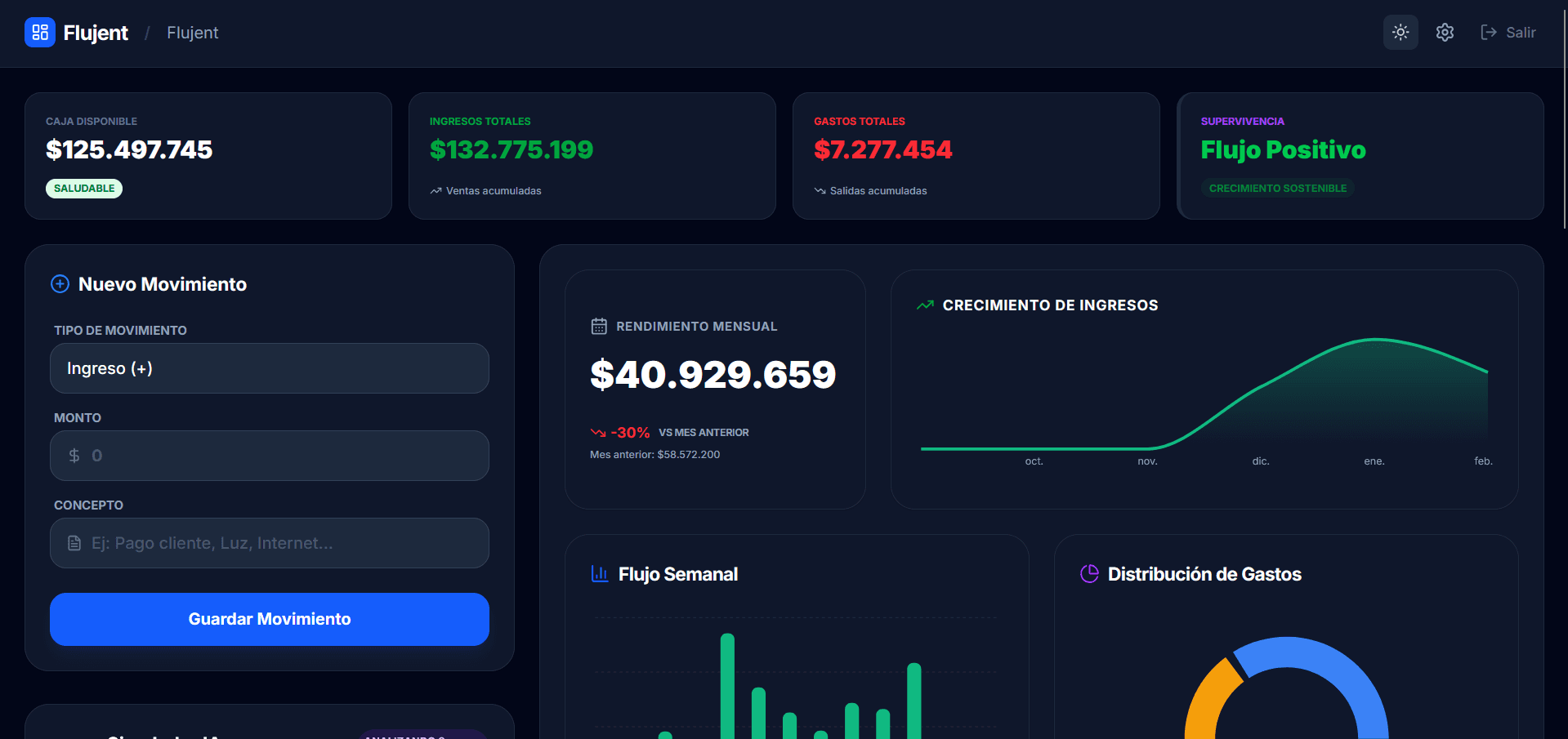The width and height of the screenshot is (1568, 739).
Task: Click the downward arrow icon next to Salidas acumuladas
Action: [820, 189]
